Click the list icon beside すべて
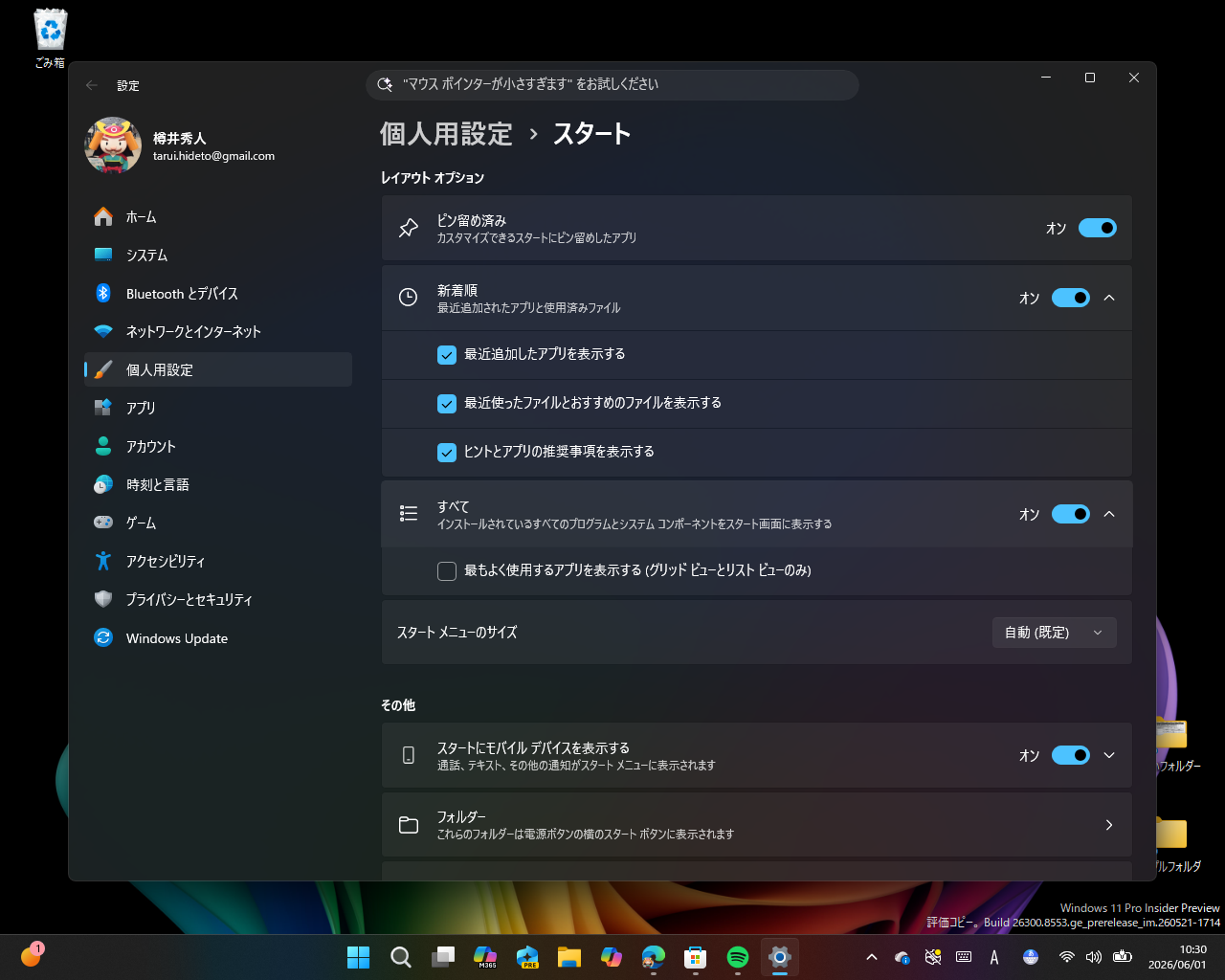The image size is (1225, 980). pyautogui.click(x=409, y=514)
